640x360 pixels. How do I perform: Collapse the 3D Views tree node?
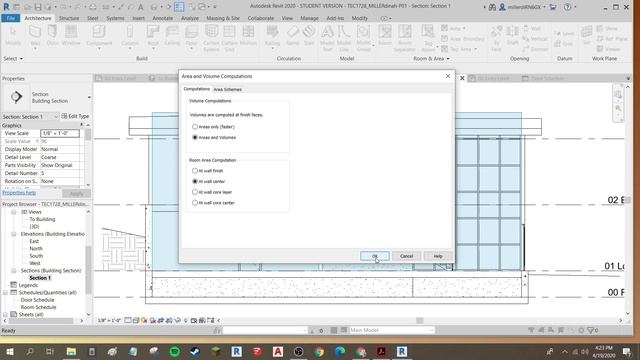(14, 212)
